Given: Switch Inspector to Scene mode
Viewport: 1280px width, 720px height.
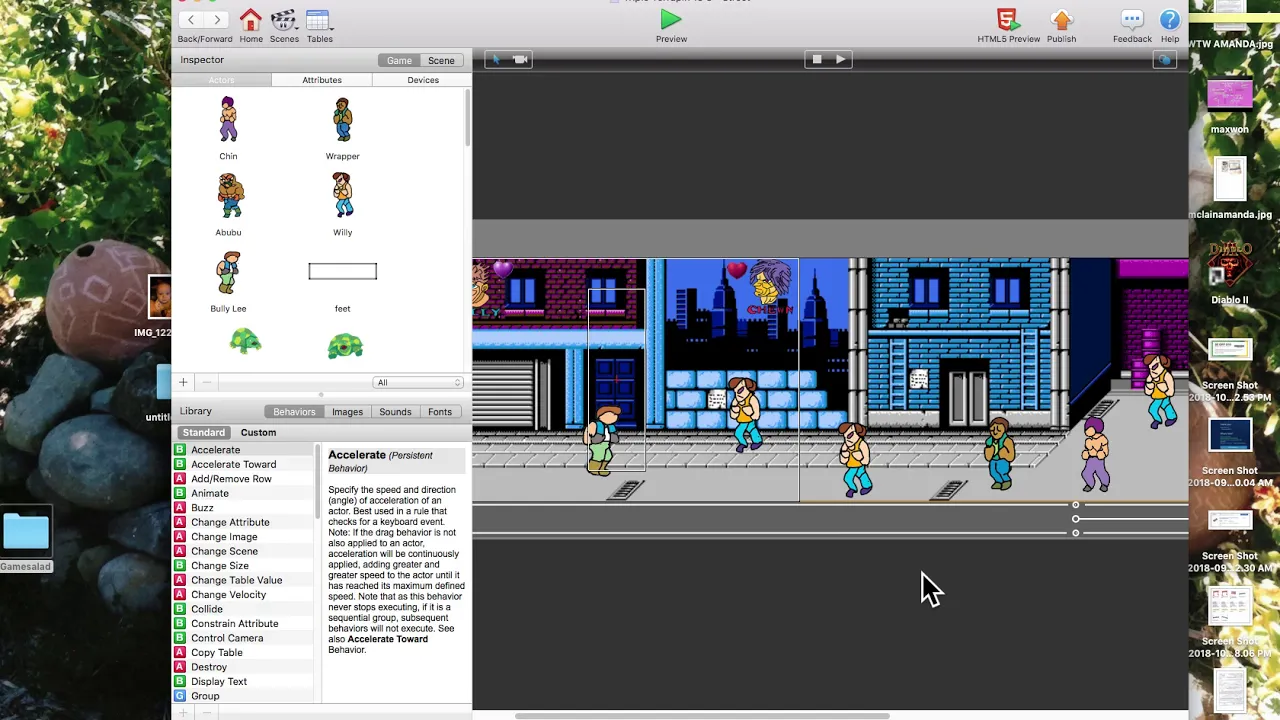Looking at the screenshot, I should click(x=441, y=60).
